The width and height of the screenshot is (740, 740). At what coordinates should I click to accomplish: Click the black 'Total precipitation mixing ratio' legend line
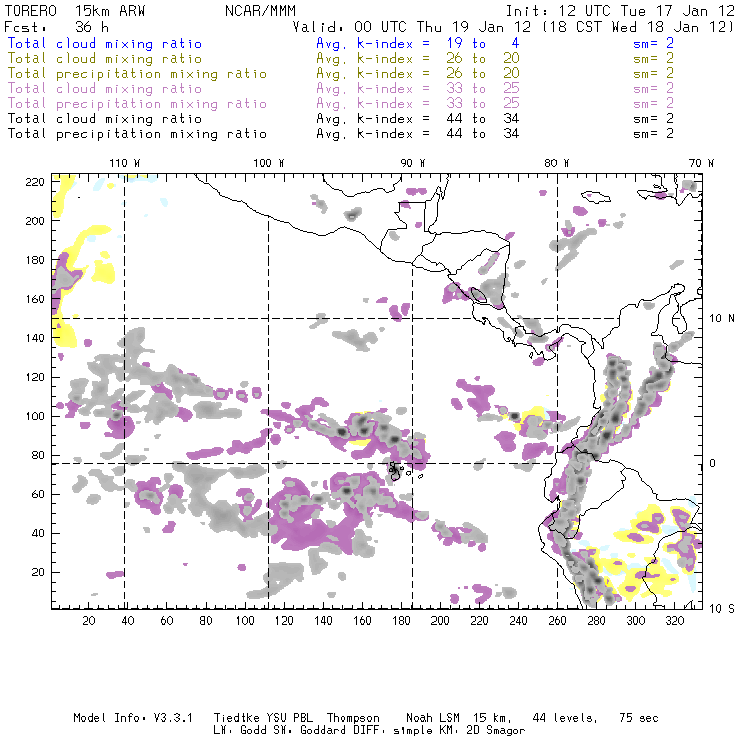(x=137, y=134)
